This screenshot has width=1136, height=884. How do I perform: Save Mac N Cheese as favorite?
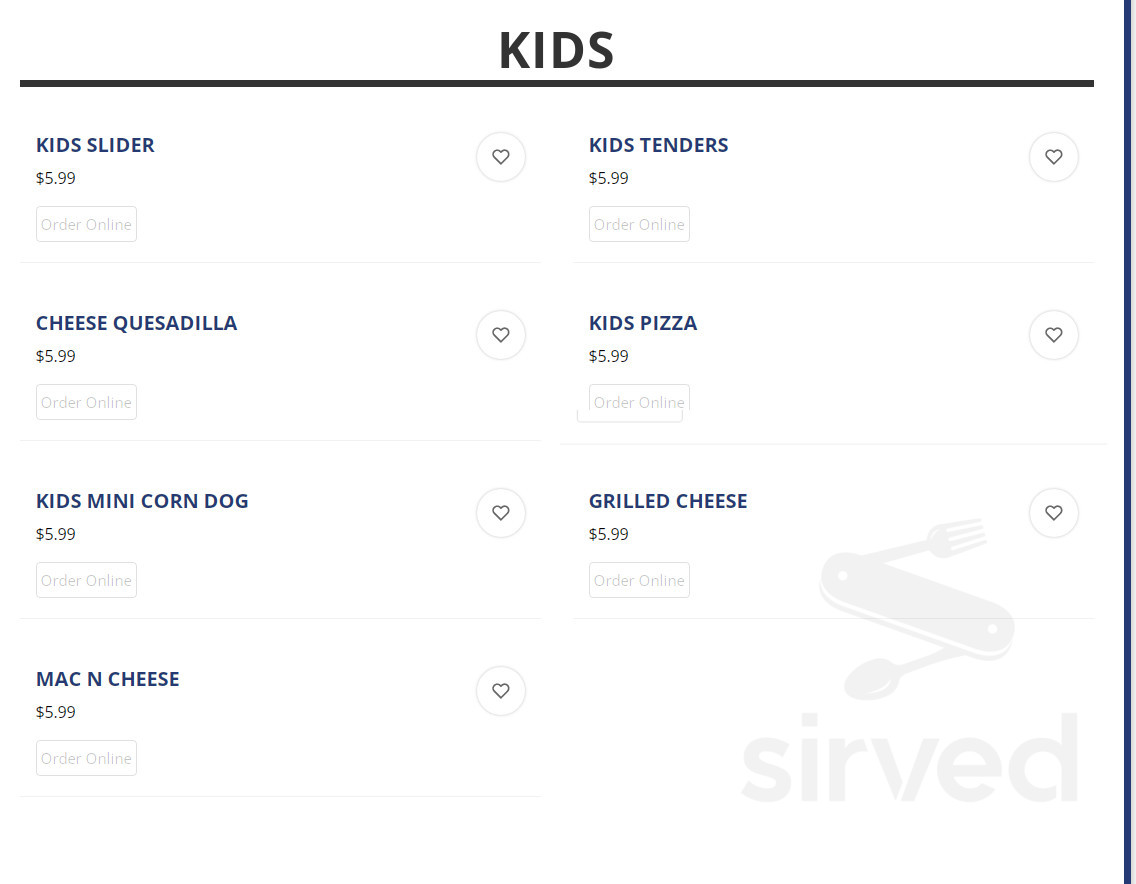[501, 691]
